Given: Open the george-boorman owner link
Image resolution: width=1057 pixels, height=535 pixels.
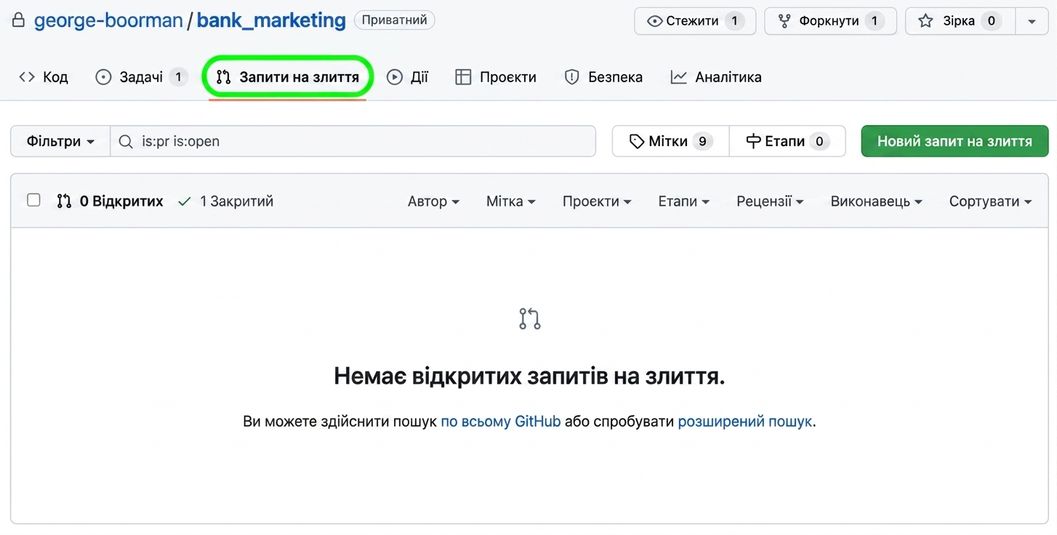Looking at the screenshot, I should (x=109, y=20).
